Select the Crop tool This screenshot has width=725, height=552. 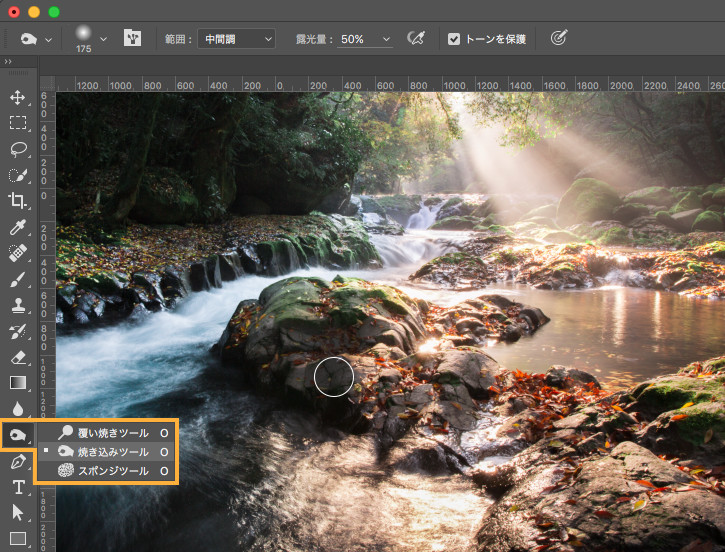(18, 201)
